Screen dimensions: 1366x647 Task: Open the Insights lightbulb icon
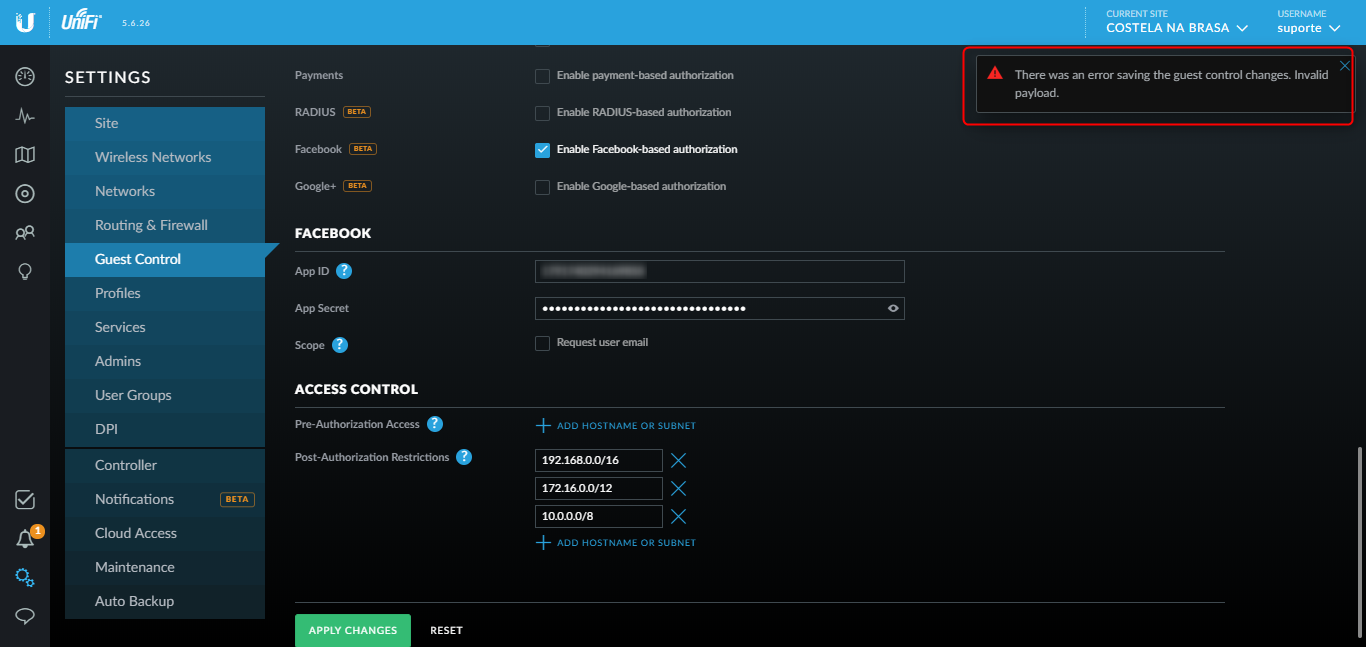(25, 272)
